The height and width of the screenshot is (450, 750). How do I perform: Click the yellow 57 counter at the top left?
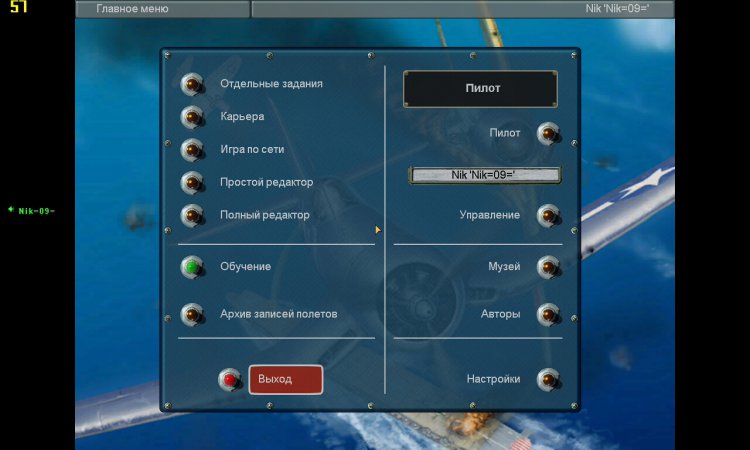(x=18, y=6)
